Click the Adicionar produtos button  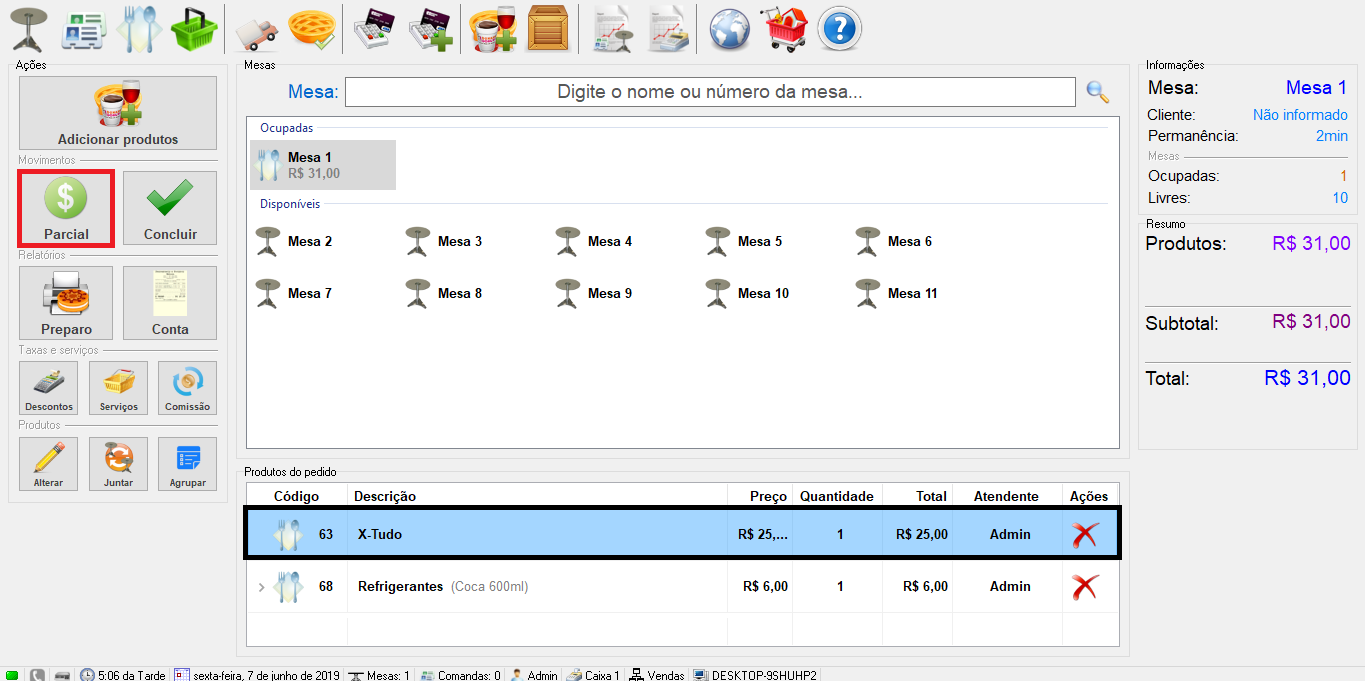118,113
